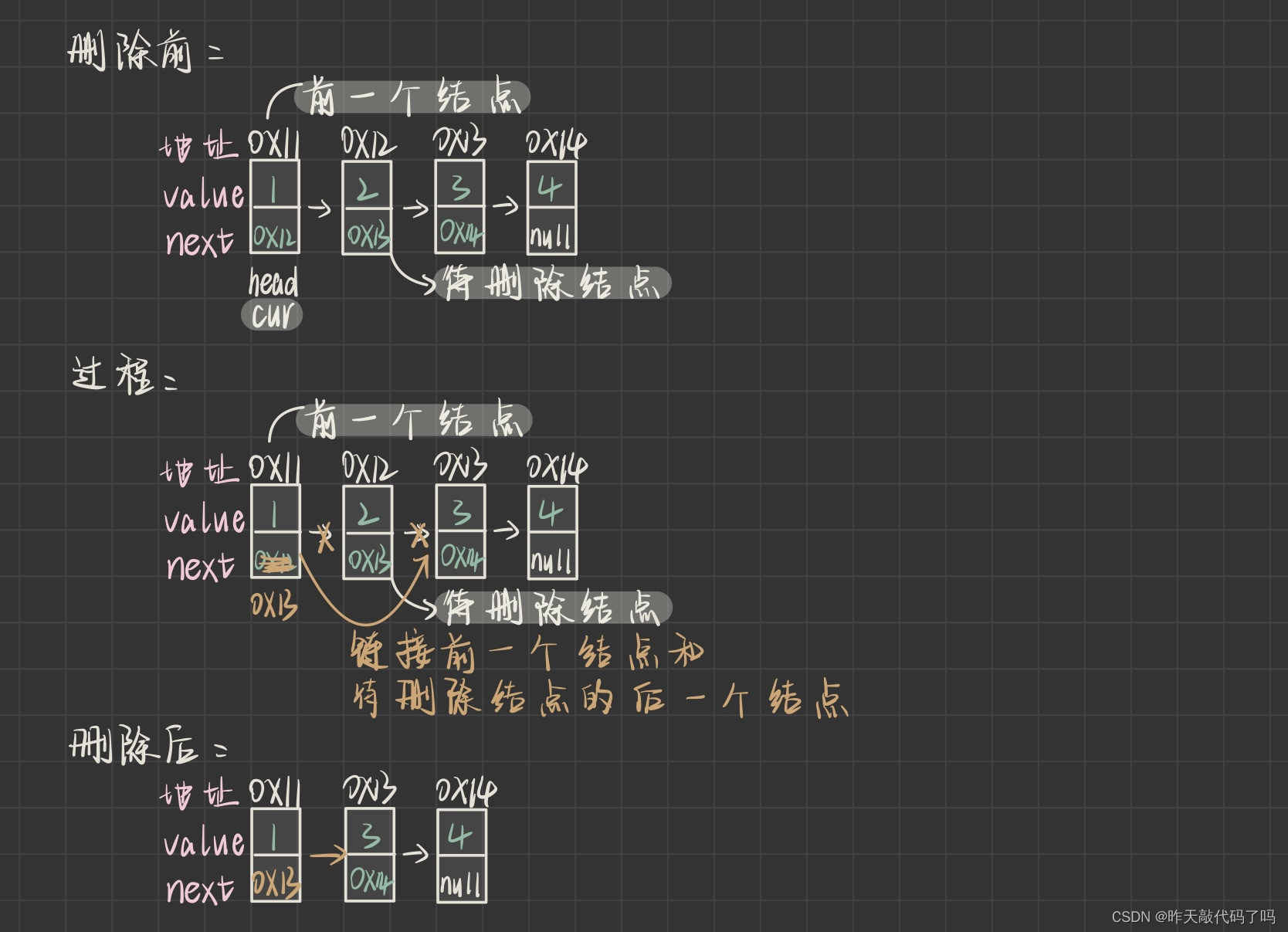The image size is (1288, 932).
Task: Click the highlighted 'cur' pointer label
Action: coord(272,315)
